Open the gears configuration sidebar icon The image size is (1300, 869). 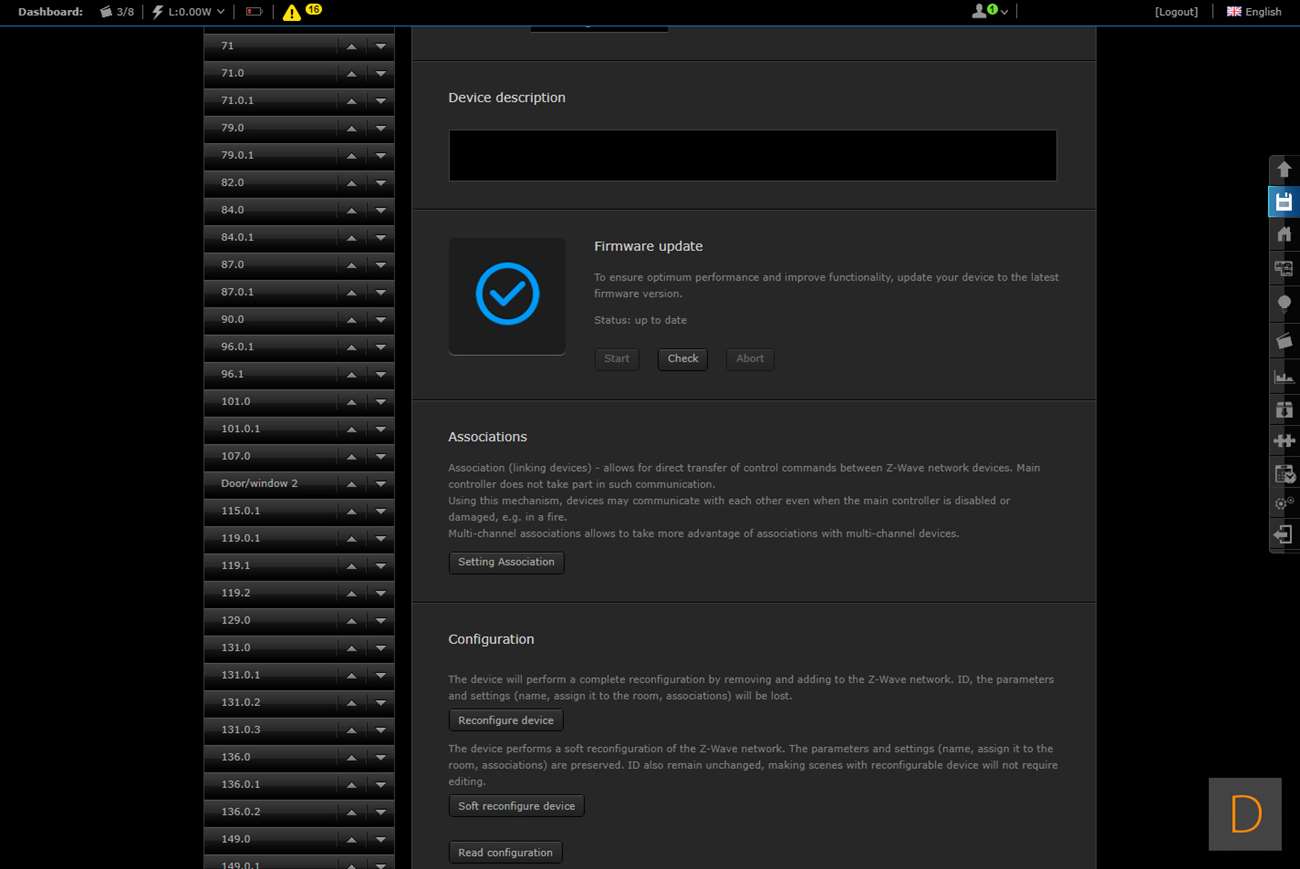coord(1284,504)
